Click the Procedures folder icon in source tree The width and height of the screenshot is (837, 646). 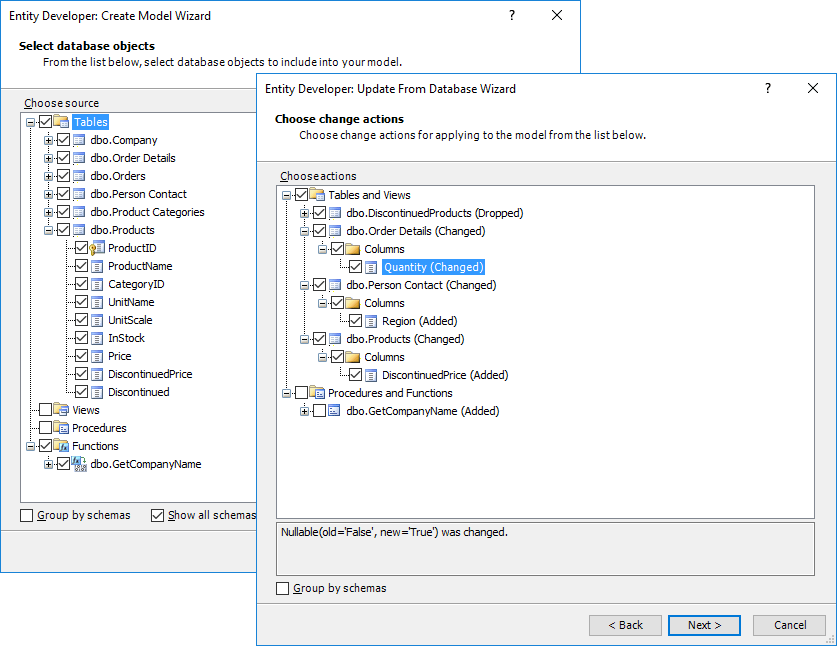[61, 428]
